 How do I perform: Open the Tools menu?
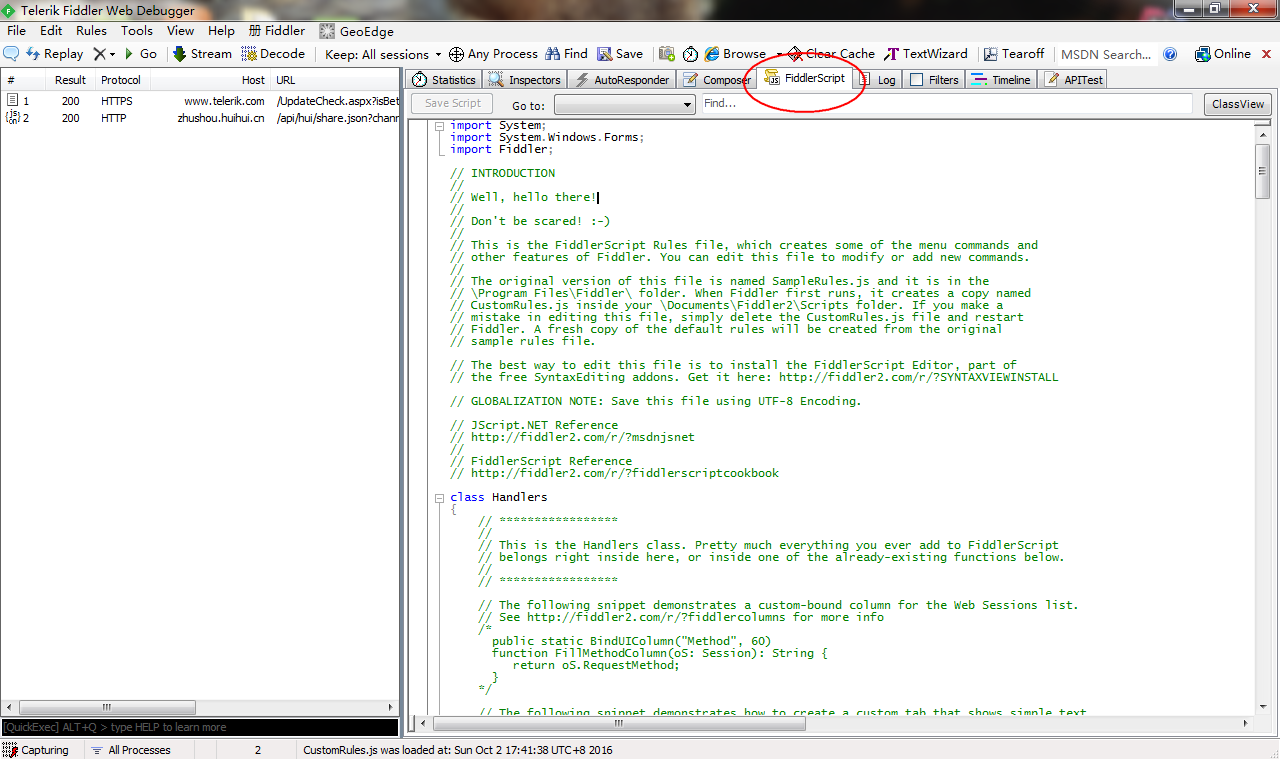click(x=137, y=31)
